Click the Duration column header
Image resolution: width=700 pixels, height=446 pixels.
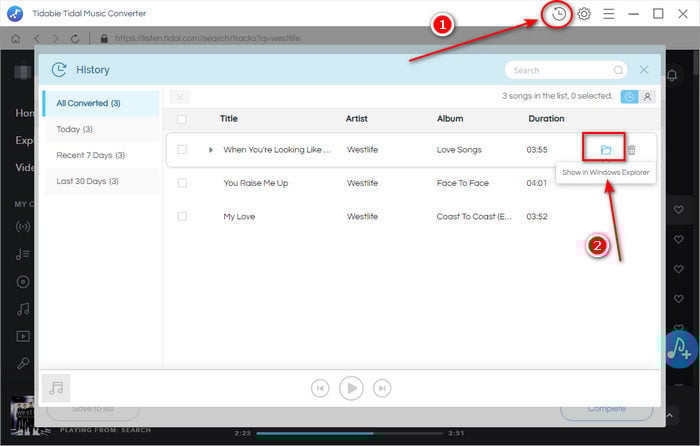[x=546, y=119]
